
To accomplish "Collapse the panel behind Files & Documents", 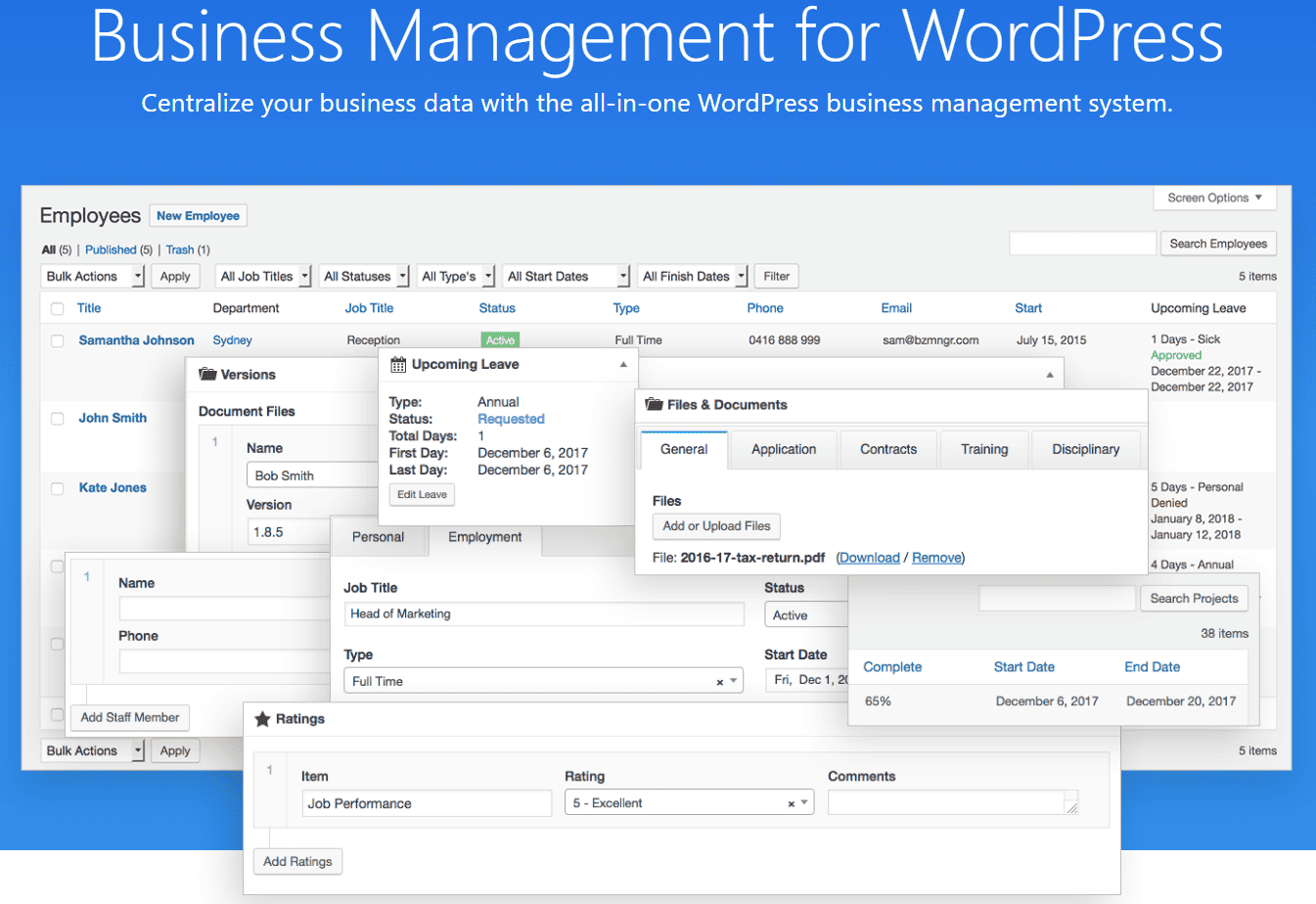I will [x=1050, y=375].
